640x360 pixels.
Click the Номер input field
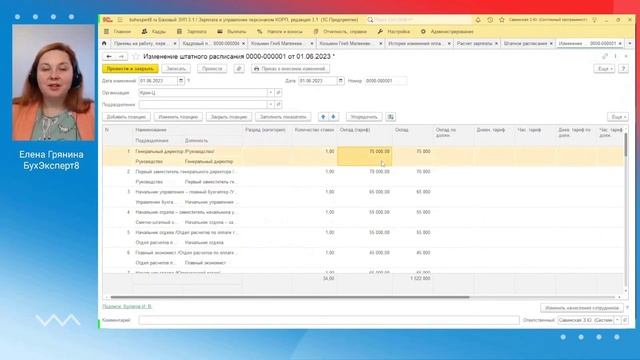(385, 81)
